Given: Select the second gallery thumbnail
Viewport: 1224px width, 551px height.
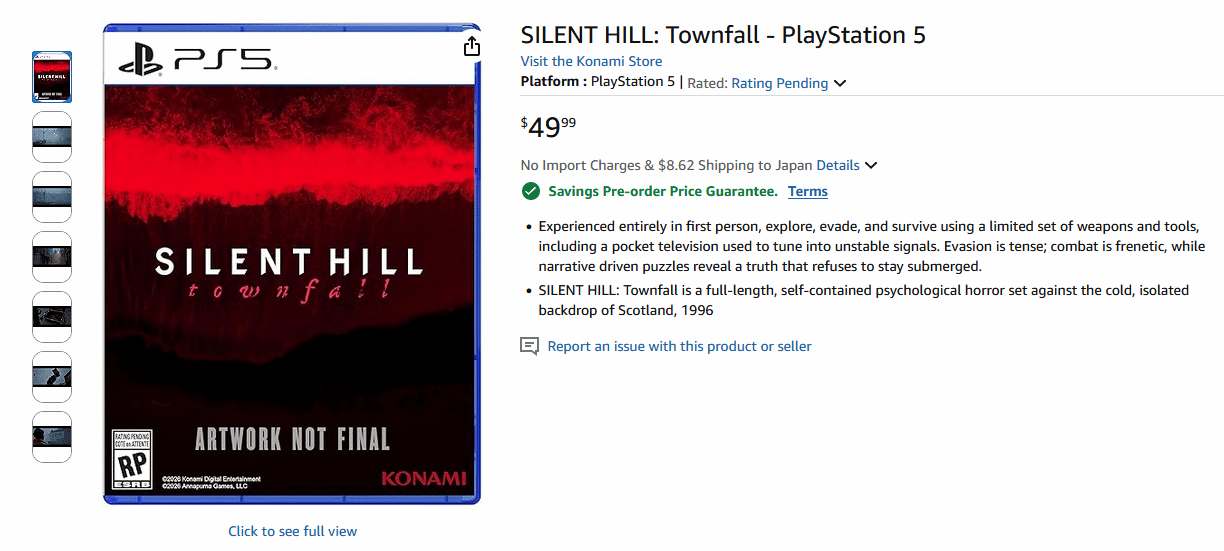Looking at the screenshot, I should coord(52,137).
